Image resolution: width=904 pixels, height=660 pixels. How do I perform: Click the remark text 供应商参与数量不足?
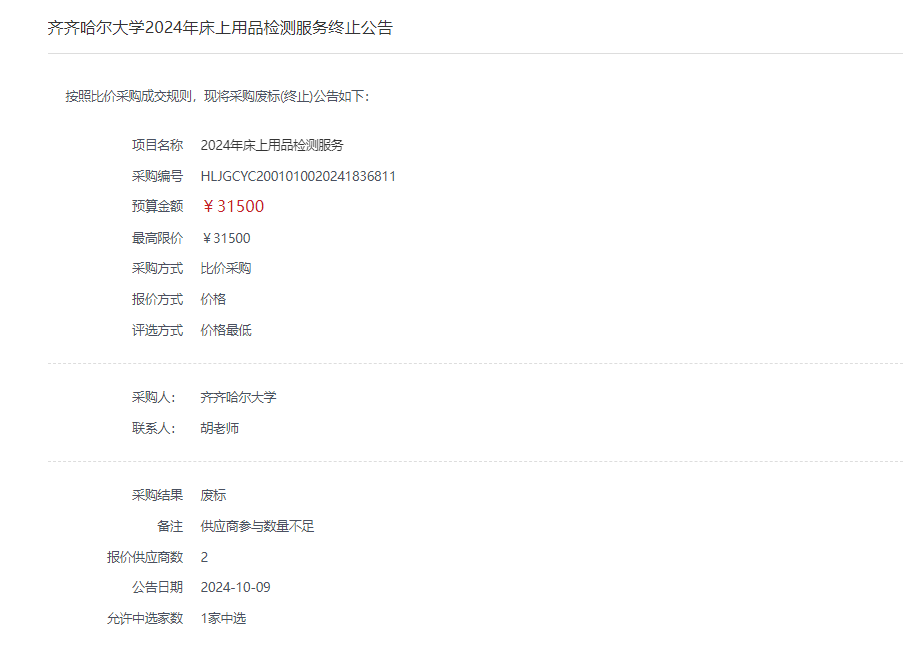pos(257,526)
